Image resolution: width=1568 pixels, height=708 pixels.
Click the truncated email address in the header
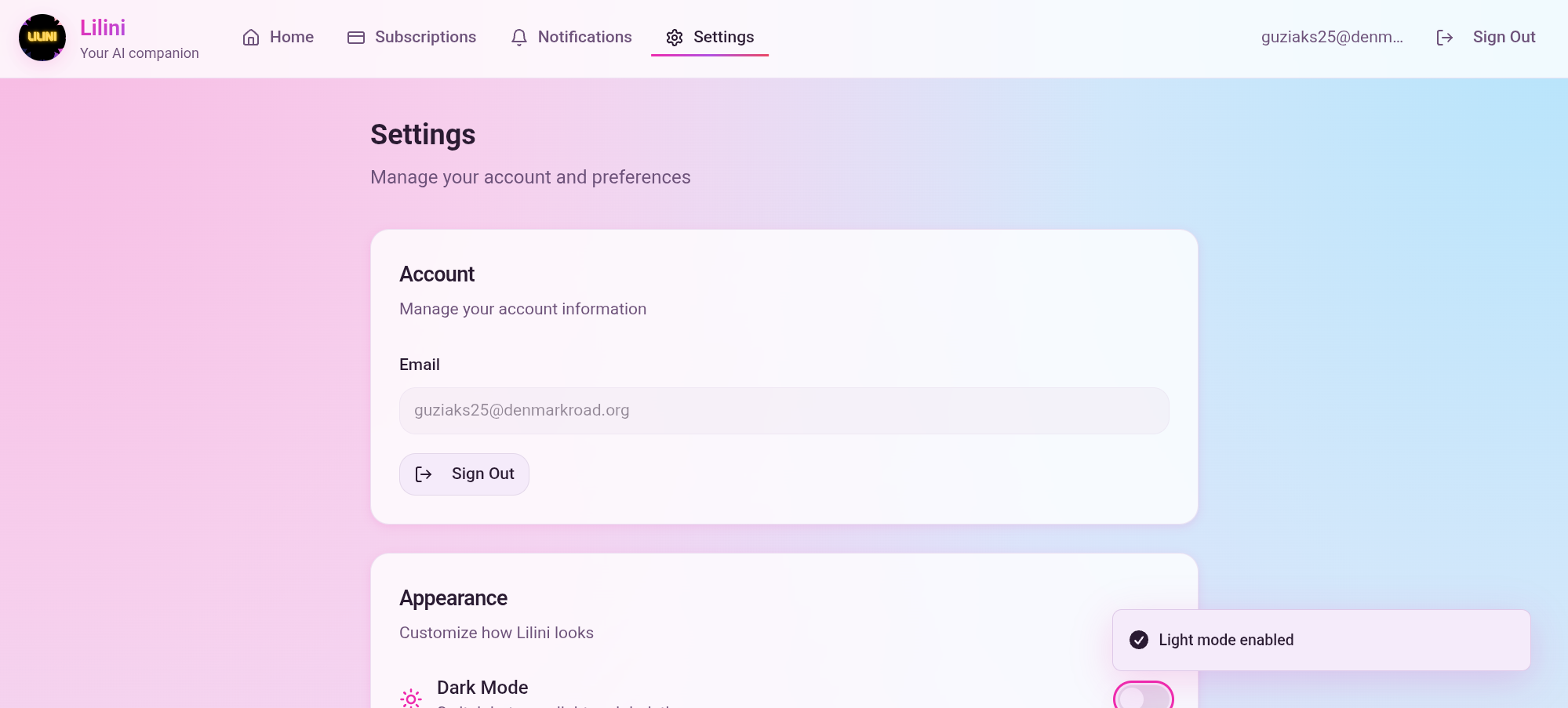[x=1333, y=37]
